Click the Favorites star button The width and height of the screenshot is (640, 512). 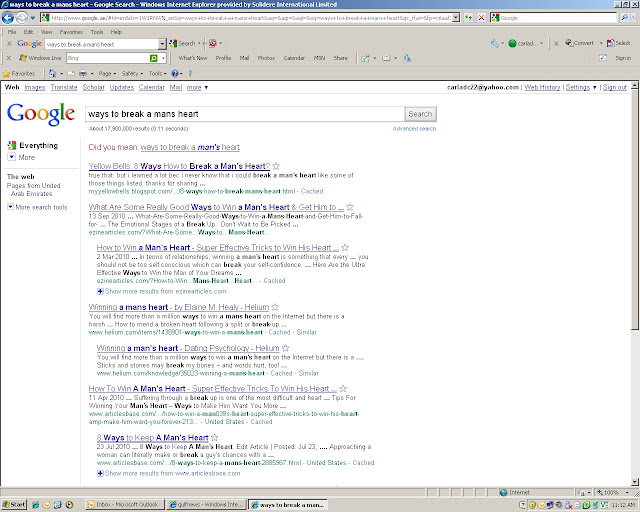tap(19, 73)
